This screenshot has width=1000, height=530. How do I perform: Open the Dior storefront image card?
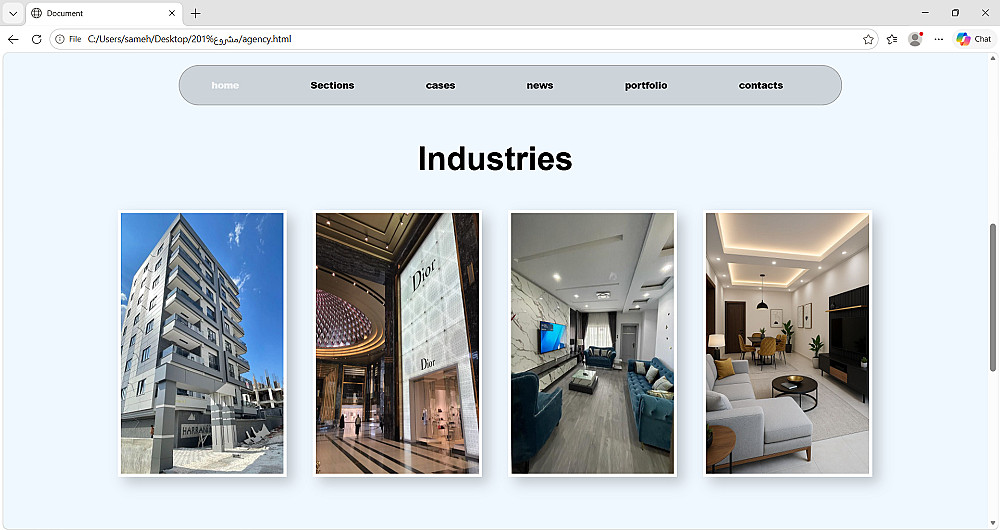[x=397, y=343]
